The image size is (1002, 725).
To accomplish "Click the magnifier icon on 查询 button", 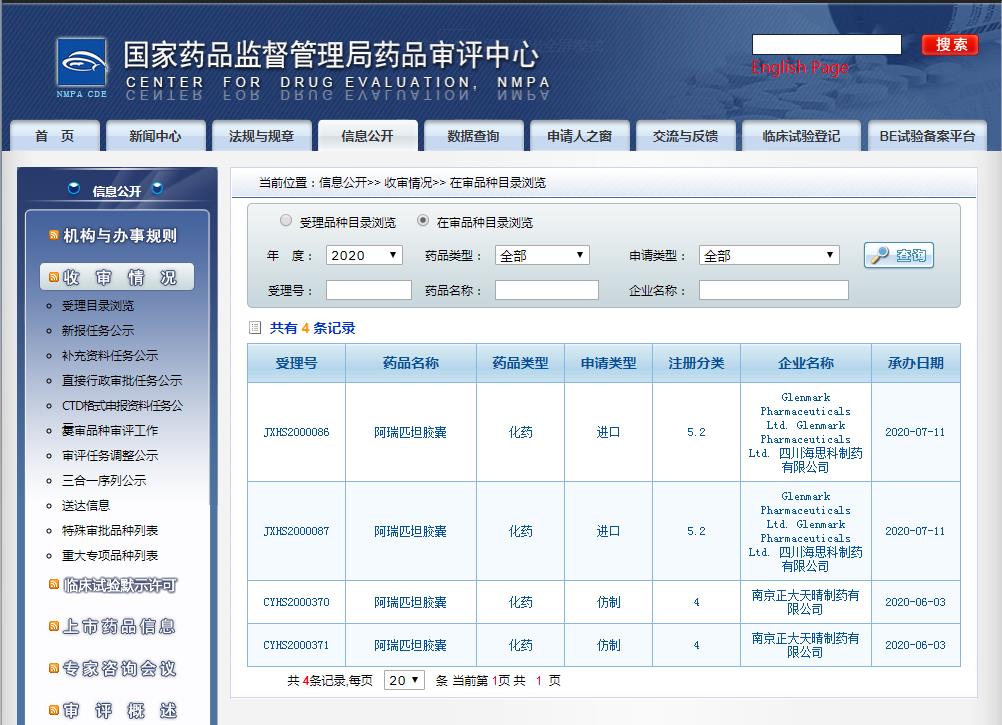I will pyautogui.click(x=881, y=255).
